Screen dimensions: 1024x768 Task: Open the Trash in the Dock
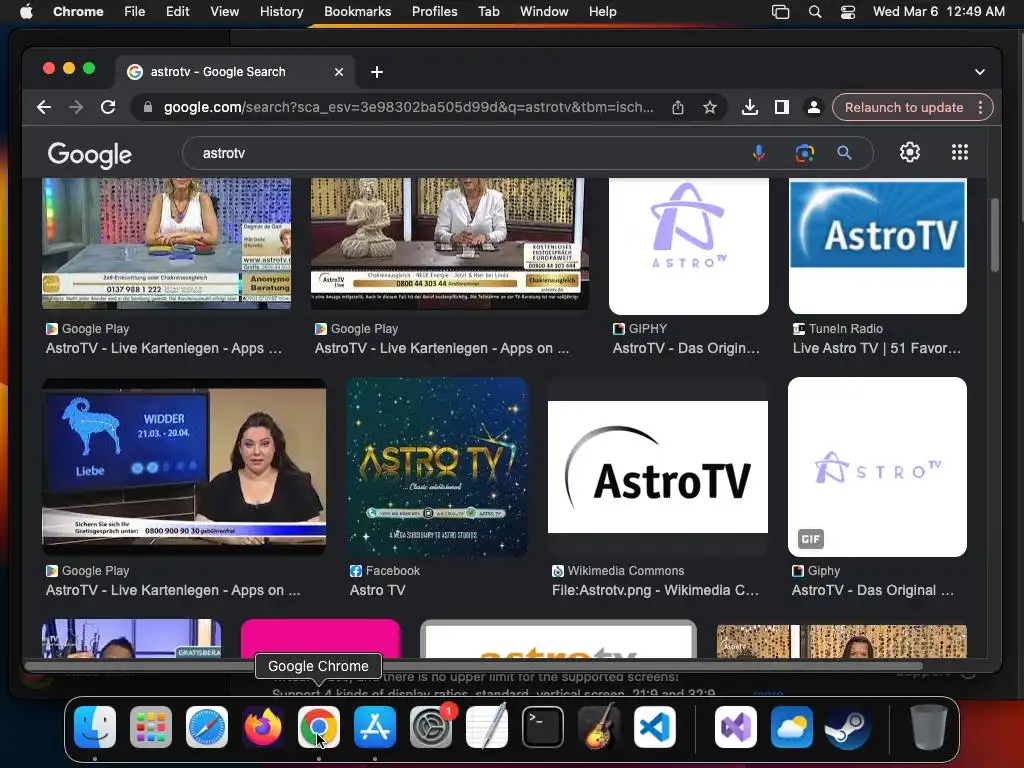point(929,727)
